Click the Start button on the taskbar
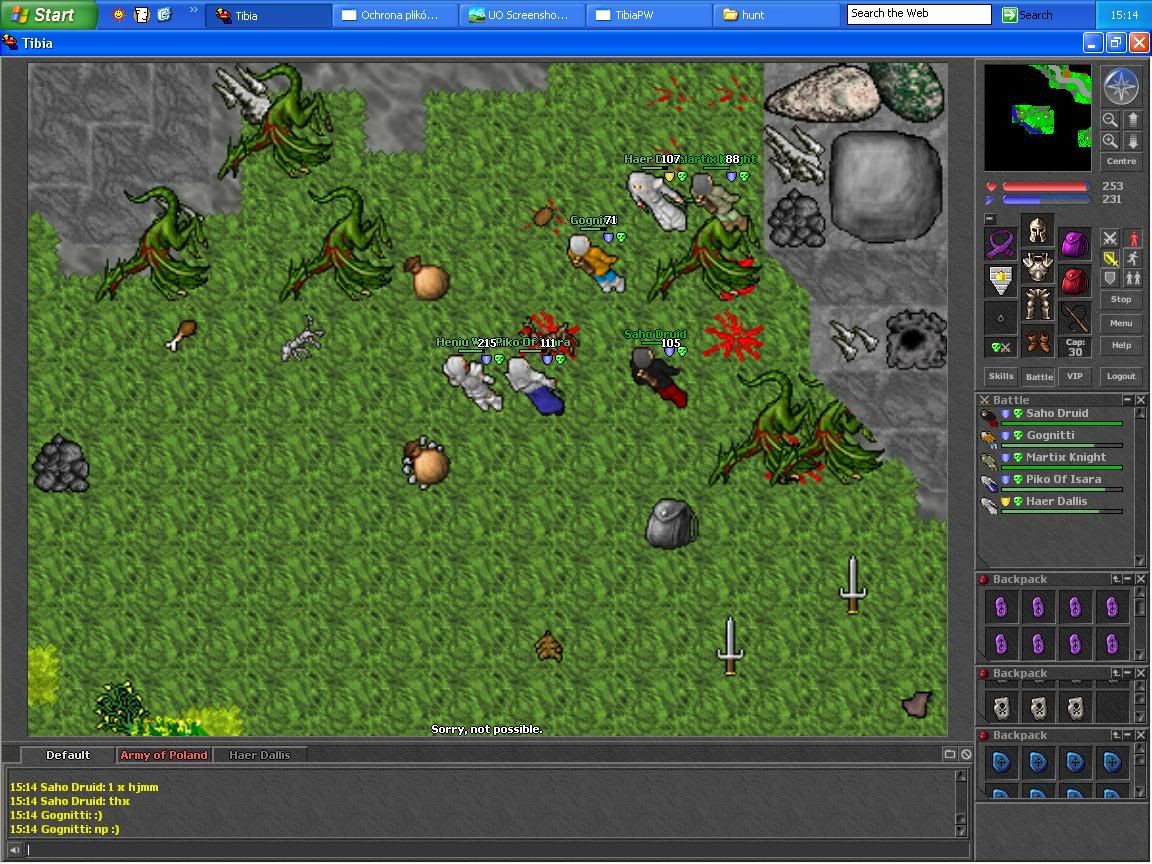Viewport: 1152px width, 864px height. [x=48, y=15]
